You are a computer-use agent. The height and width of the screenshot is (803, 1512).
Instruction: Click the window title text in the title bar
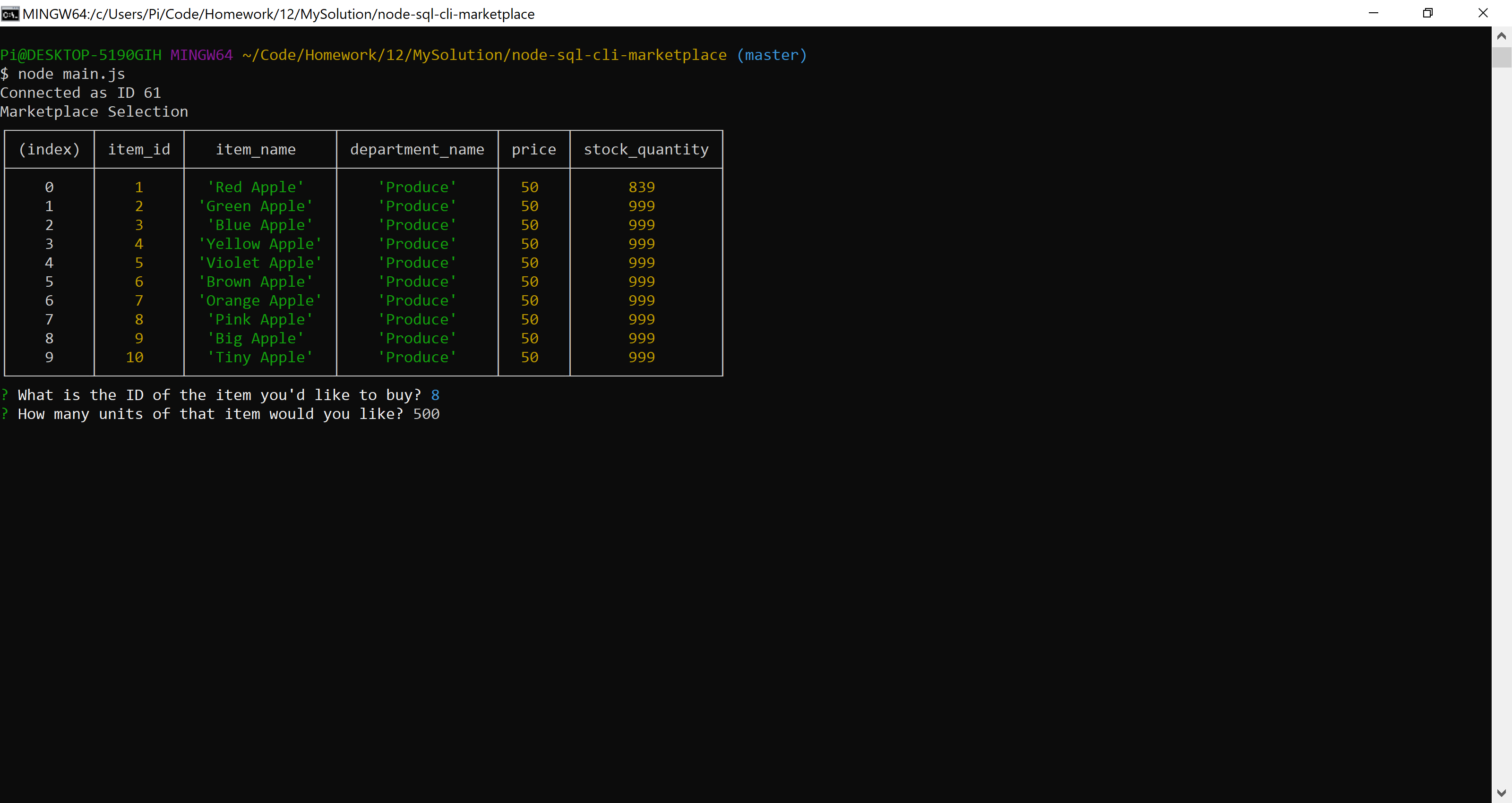click(278, 14)
